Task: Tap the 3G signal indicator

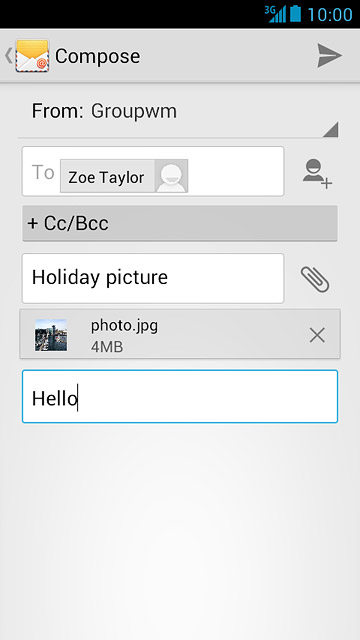Action: 275,14
